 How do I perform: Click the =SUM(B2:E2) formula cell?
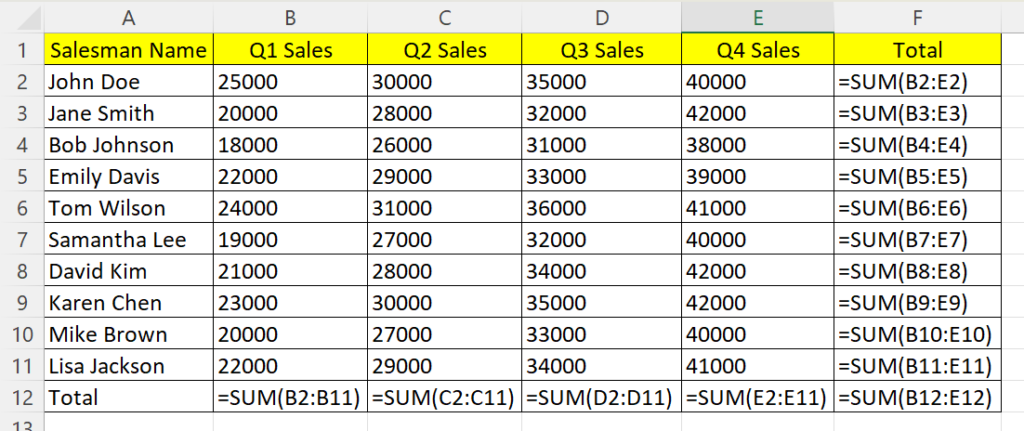(917, 82)
